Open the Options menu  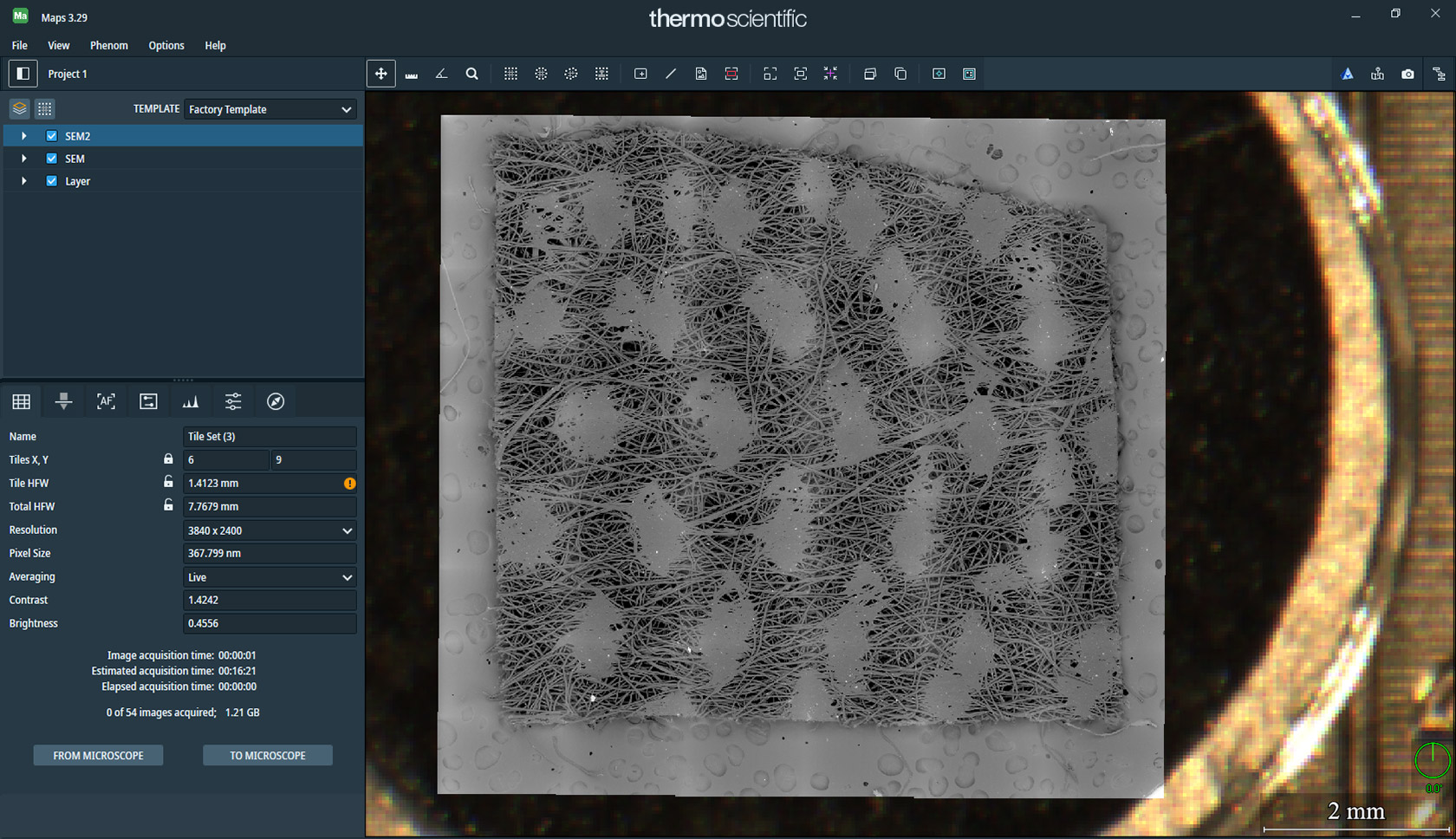point(166,45)
